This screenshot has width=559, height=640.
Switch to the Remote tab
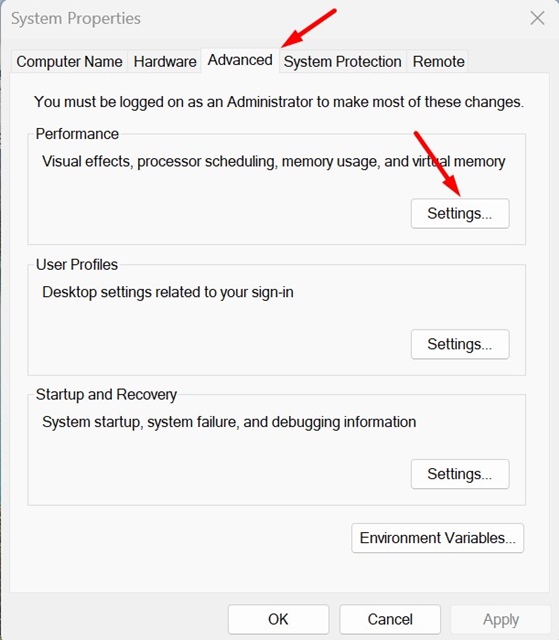click(x=438, y=62)
